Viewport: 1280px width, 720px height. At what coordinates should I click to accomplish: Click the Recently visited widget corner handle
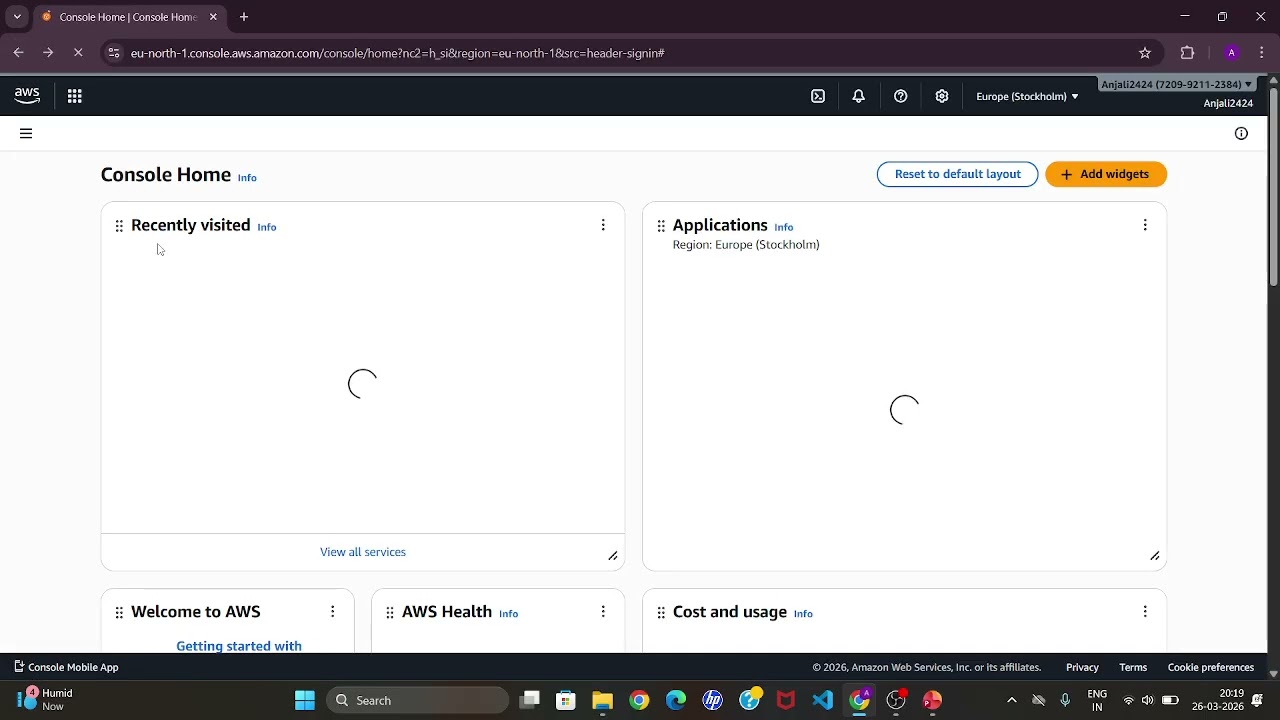(613, 556)
